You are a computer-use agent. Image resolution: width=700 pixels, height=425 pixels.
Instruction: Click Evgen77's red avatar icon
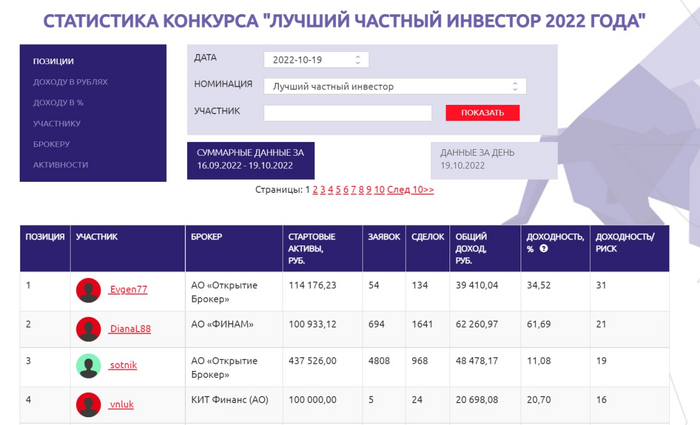[x=88, y=290]
